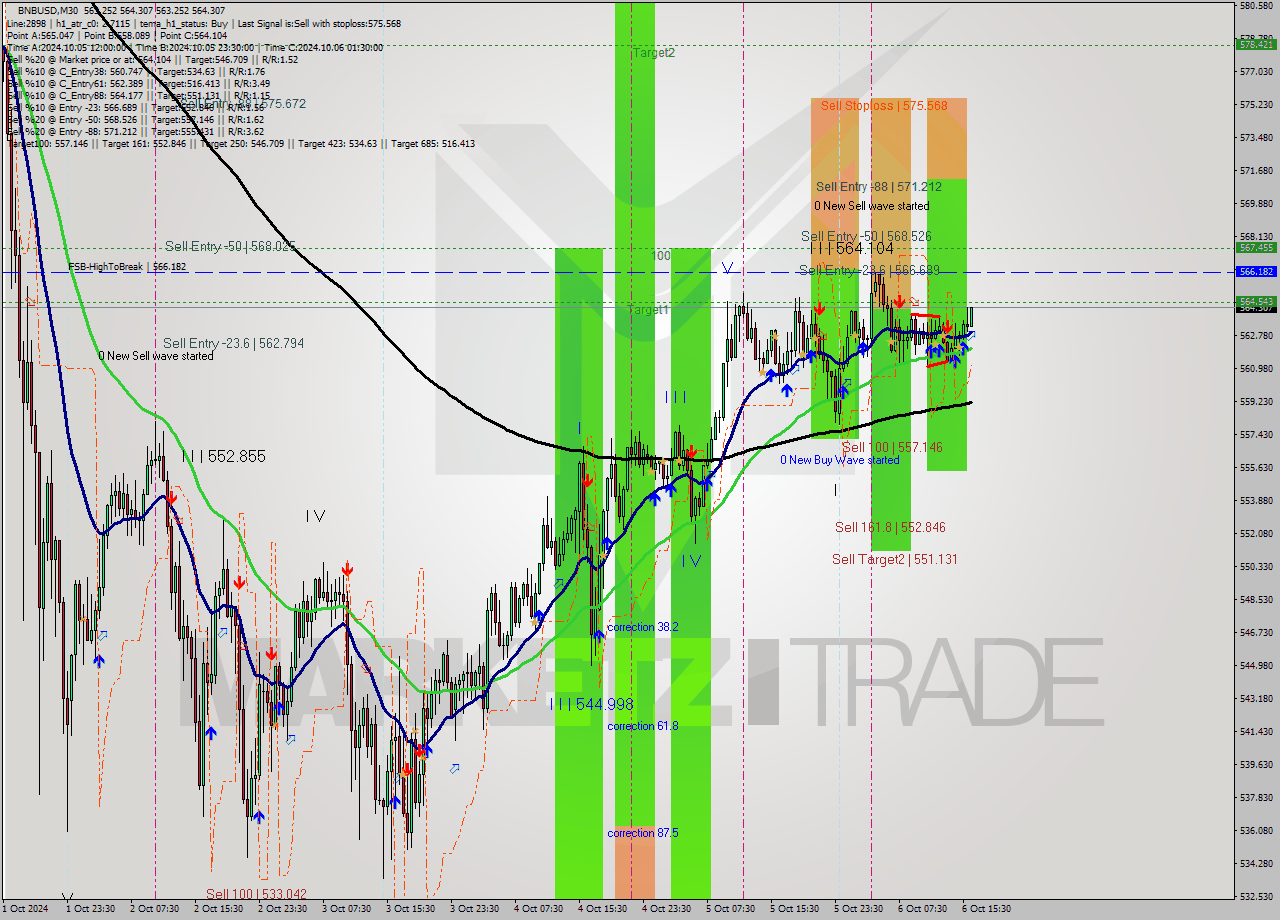
Task: Click the 'FSB-HighToBreak | 566.182' label
Action: point(127,267)
